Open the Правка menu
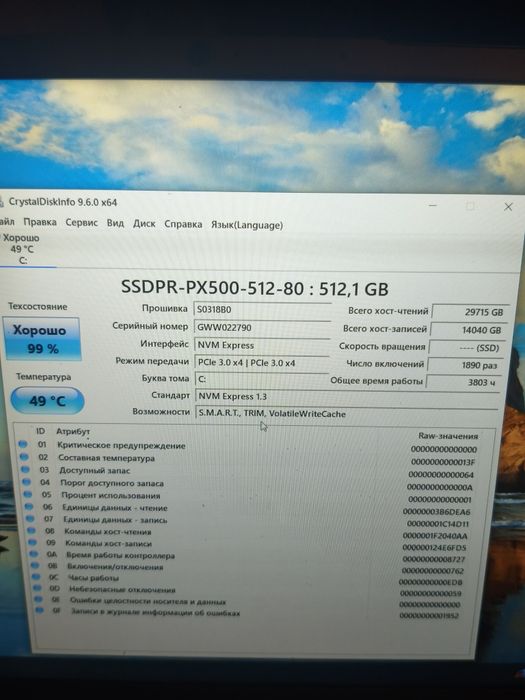Viewport: 525px width, 700px height. [40, 222]
